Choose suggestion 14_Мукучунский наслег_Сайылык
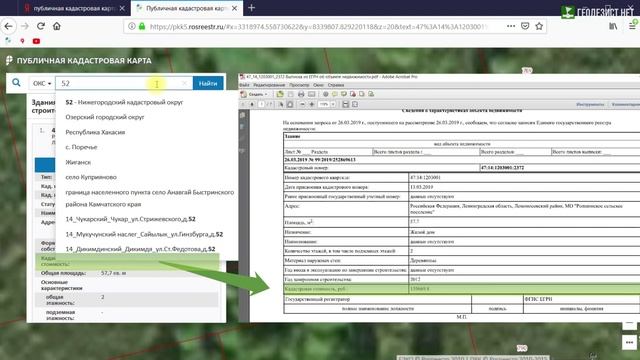640x360 pixels. [144, 234]
